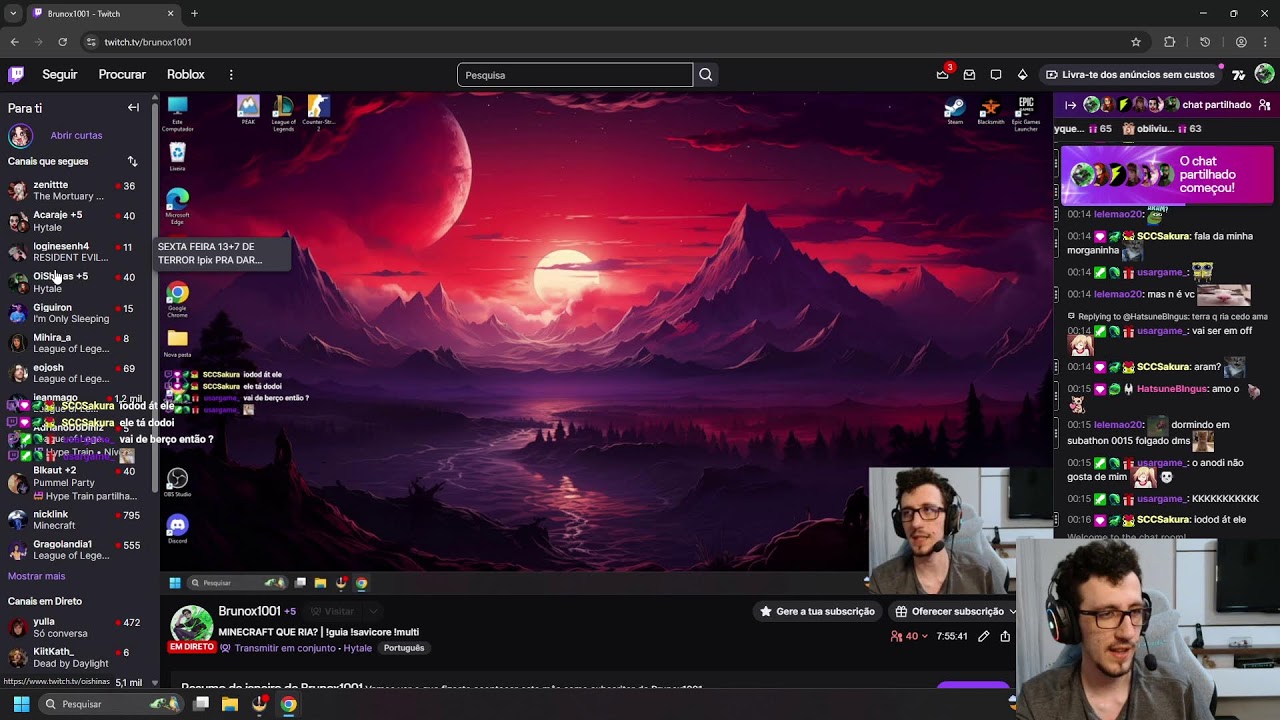Collapse the chat panel arrow
The height and width of the screenshot is (720, 1280).
coord(1070,105)
